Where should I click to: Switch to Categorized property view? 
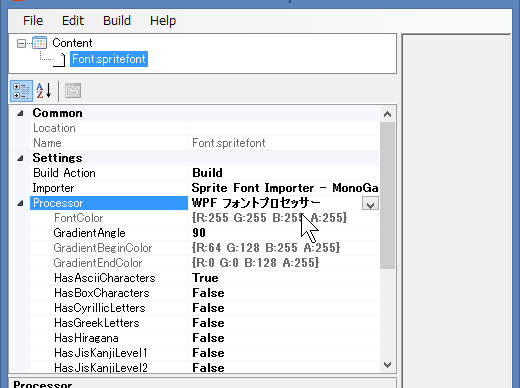click(21, 91)
